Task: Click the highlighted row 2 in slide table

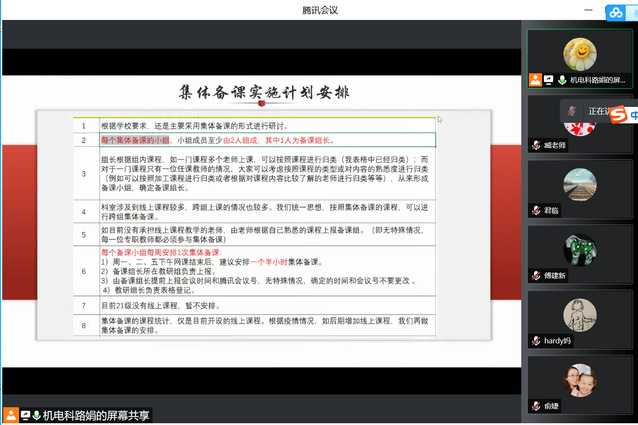Action: (254, 140)
